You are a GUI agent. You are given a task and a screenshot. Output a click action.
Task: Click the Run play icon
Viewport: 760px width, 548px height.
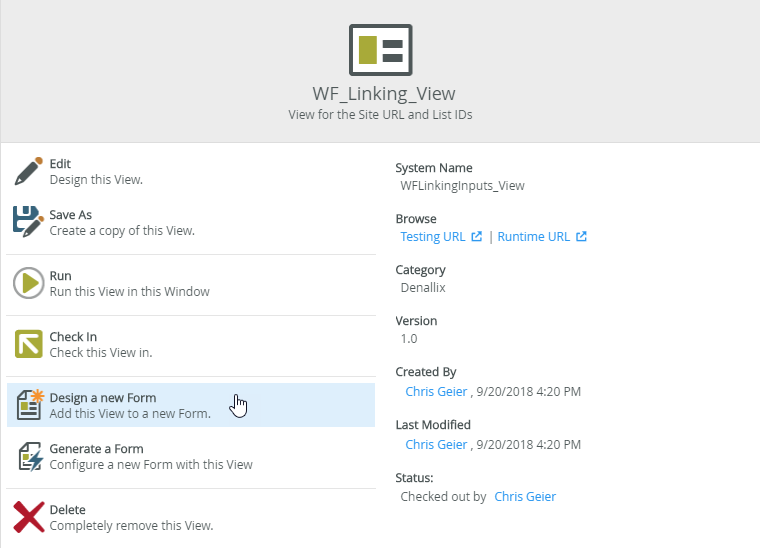coord(28,283)
